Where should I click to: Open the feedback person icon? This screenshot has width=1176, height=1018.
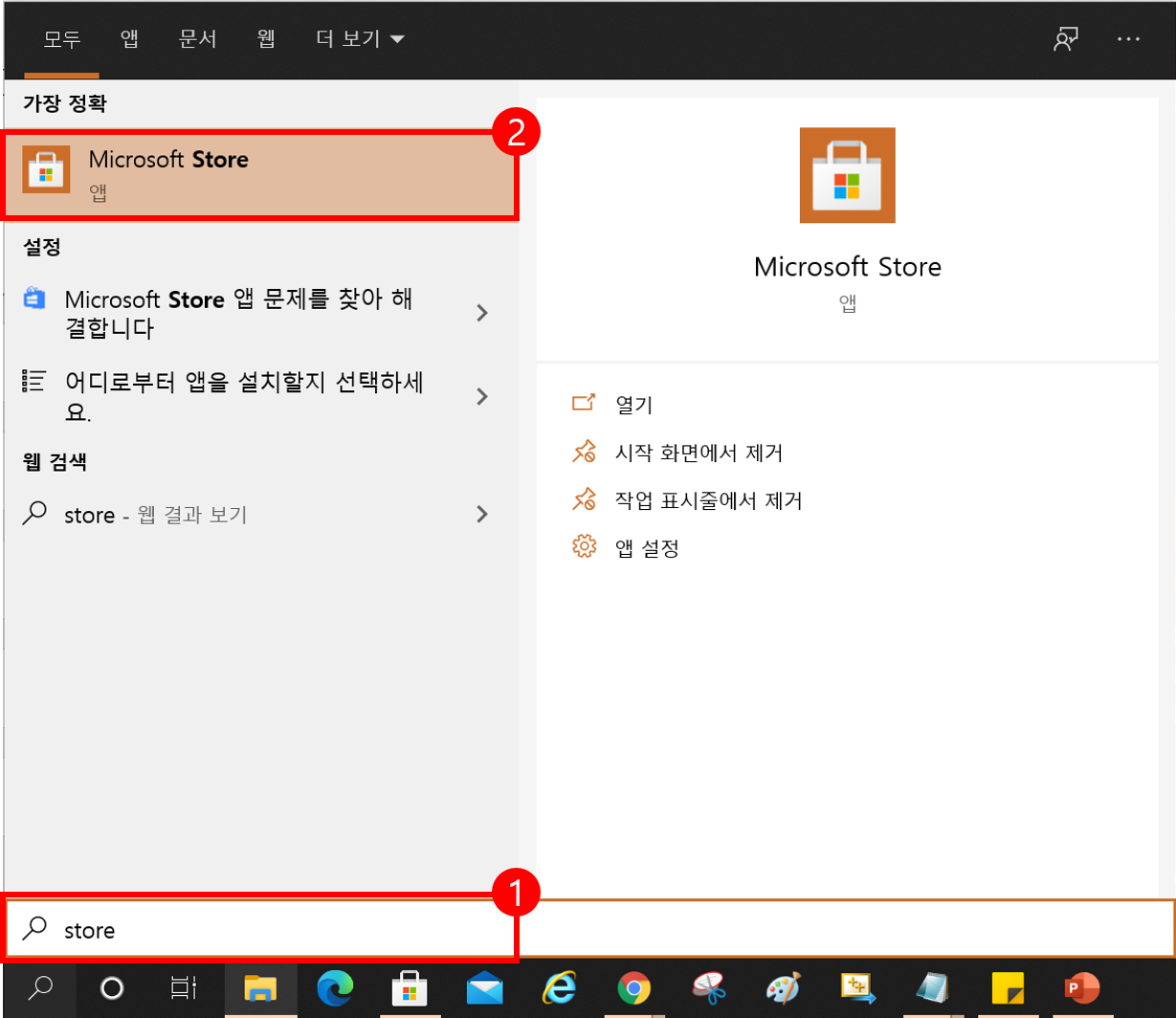tap(1066, 39)
